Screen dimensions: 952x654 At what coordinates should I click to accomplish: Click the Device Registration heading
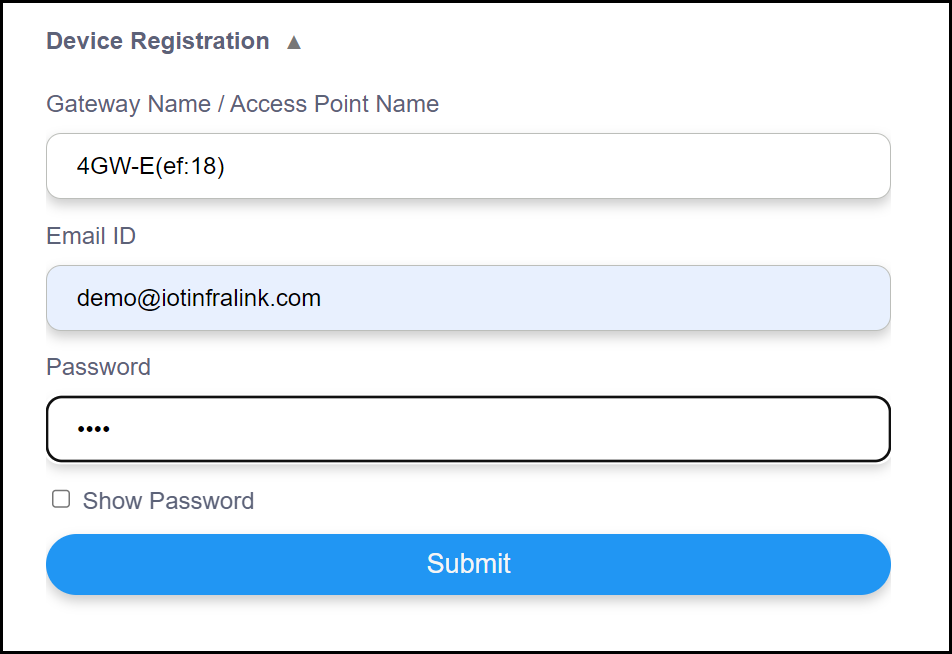158,41
